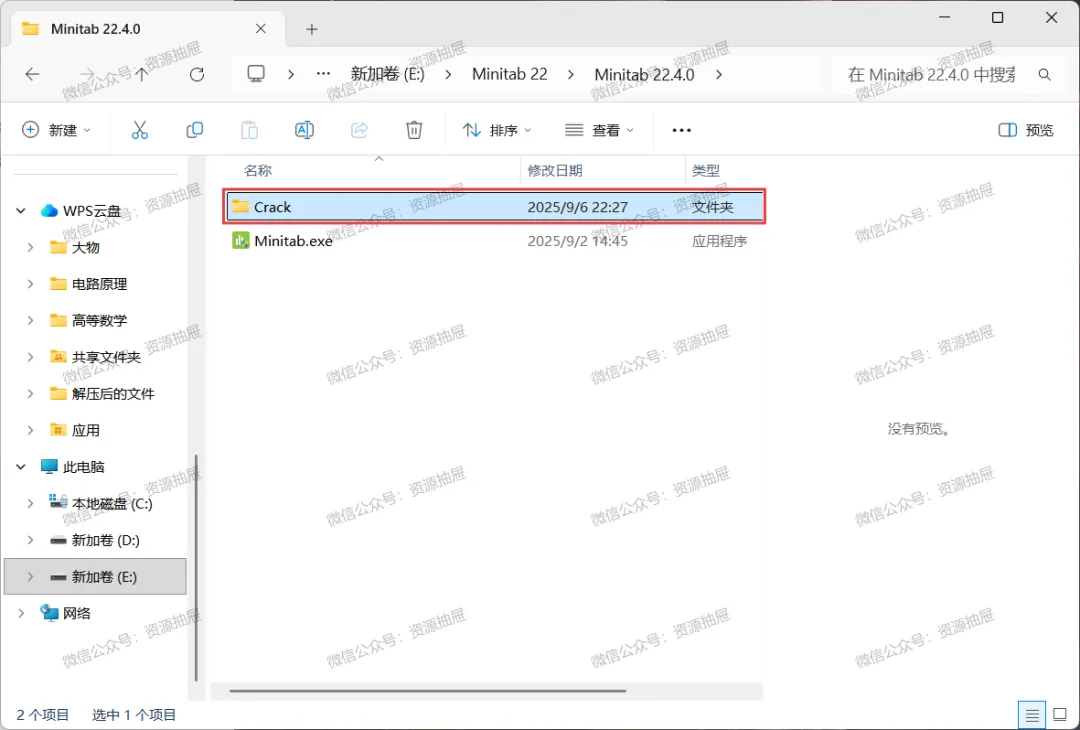Click the Crack folder icon

(240, 207)
